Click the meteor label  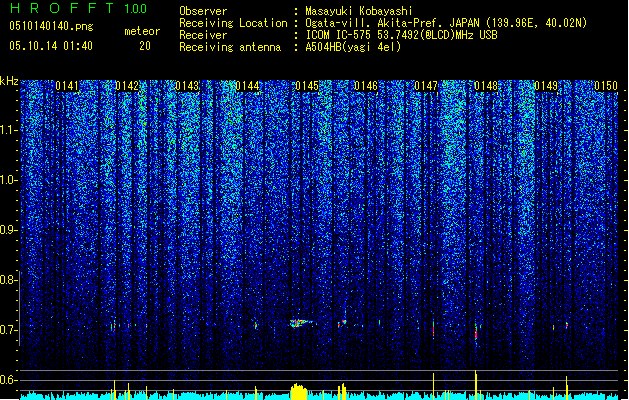(142, 31)
